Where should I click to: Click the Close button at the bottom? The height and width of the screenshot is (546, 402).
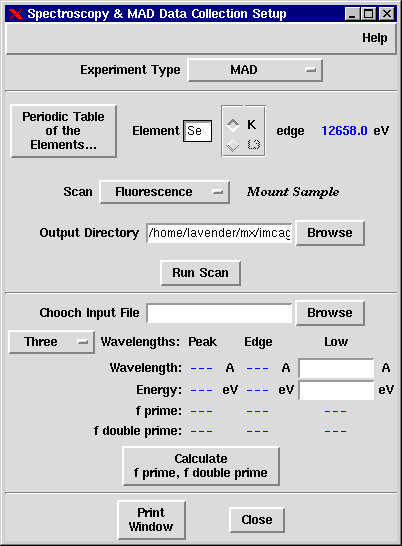point(257,520)
